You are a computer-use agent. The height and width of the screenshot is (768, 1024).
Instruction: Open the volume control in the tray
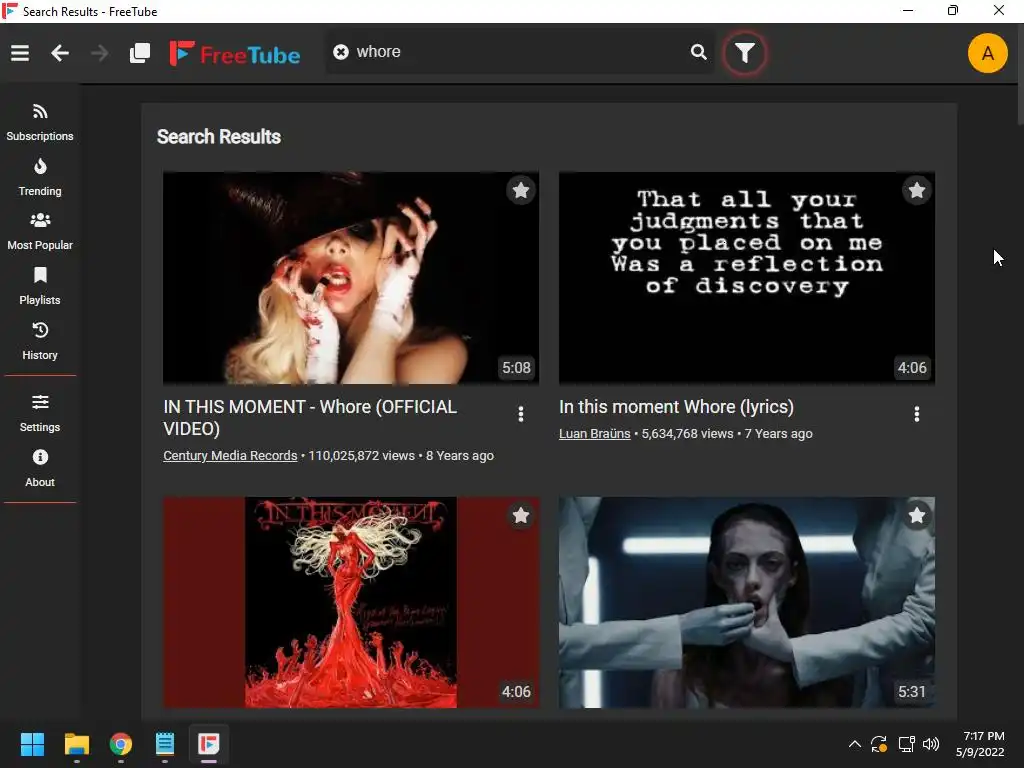tap(931, 744)
